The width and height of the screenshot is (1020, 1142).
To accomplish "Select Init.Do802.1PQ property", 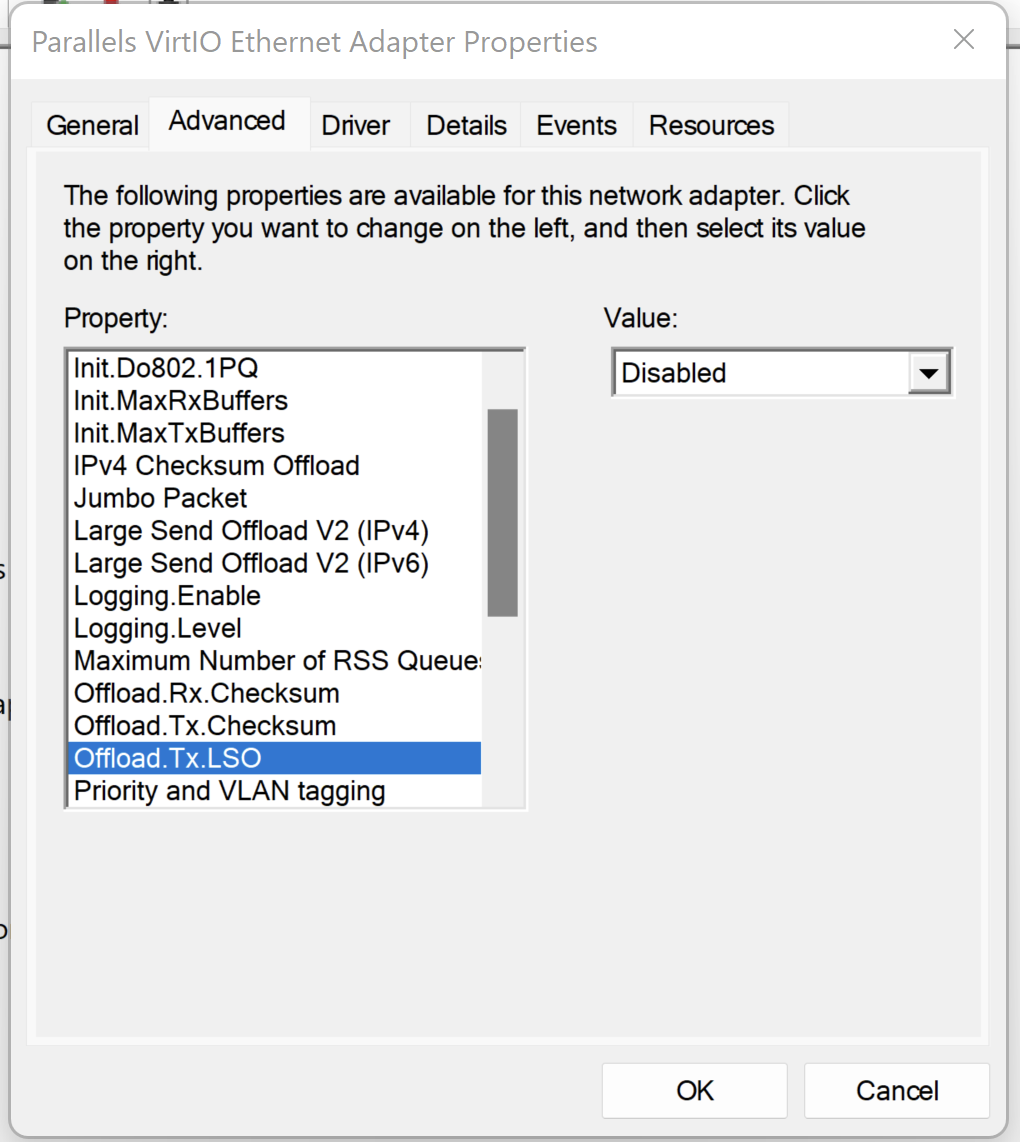I will (x=166, y=368).
